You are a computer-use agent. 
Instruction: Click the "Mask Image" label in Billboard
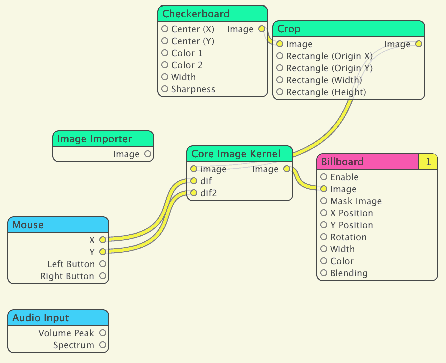(356, 201)
